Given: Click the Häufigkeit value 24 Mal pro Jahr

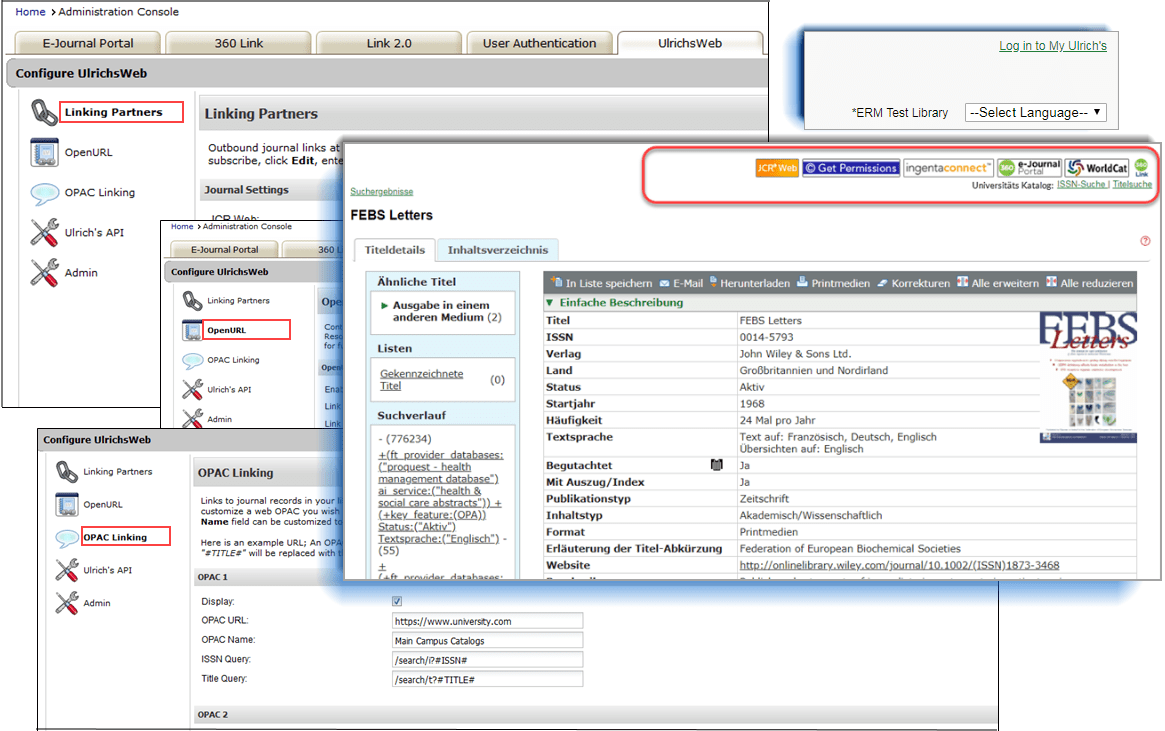Looking at the screenshot, I should 777,420.
